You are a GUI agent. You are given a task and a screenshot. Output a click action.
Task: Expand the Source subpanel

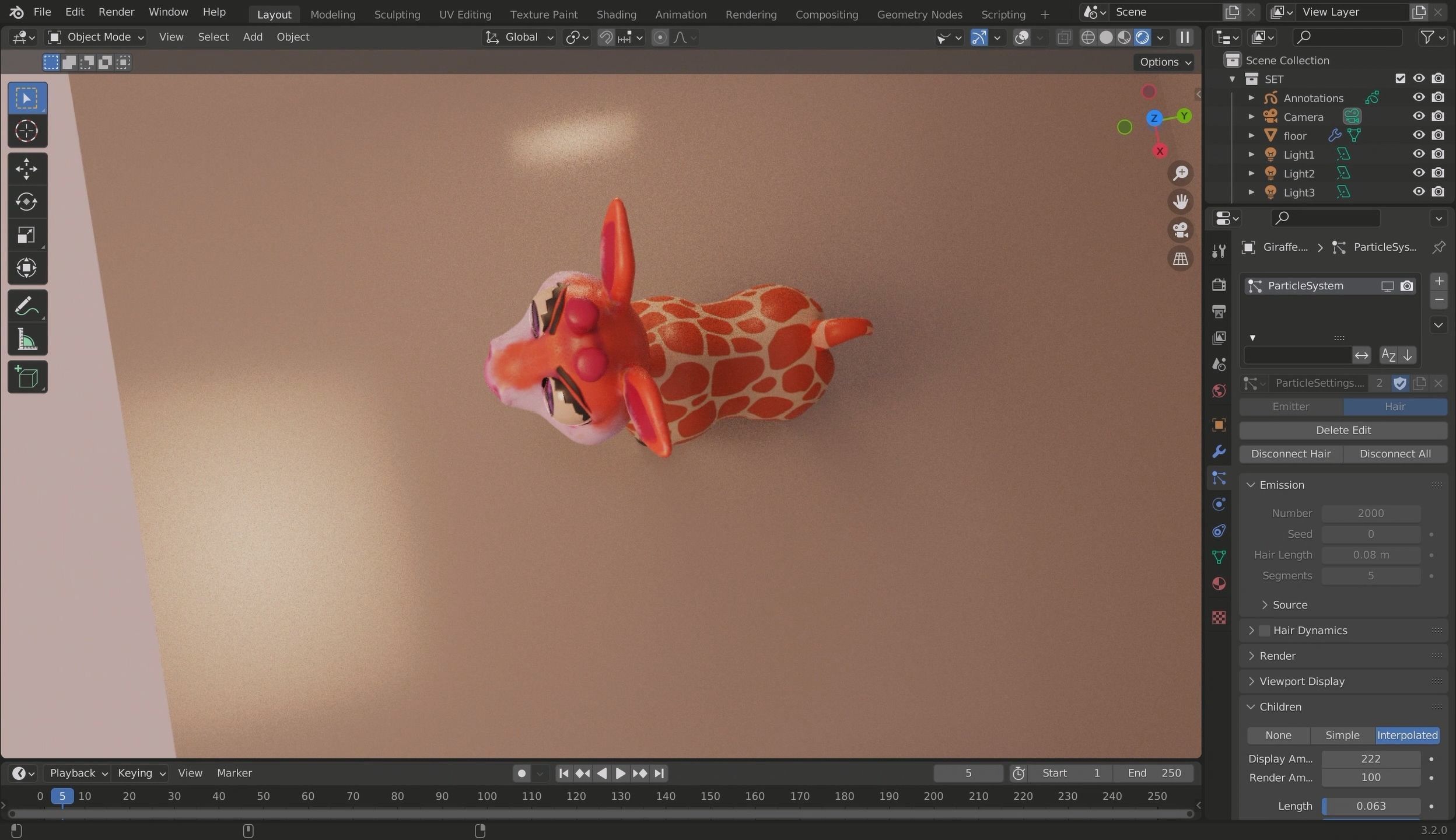coord(1265,605)
